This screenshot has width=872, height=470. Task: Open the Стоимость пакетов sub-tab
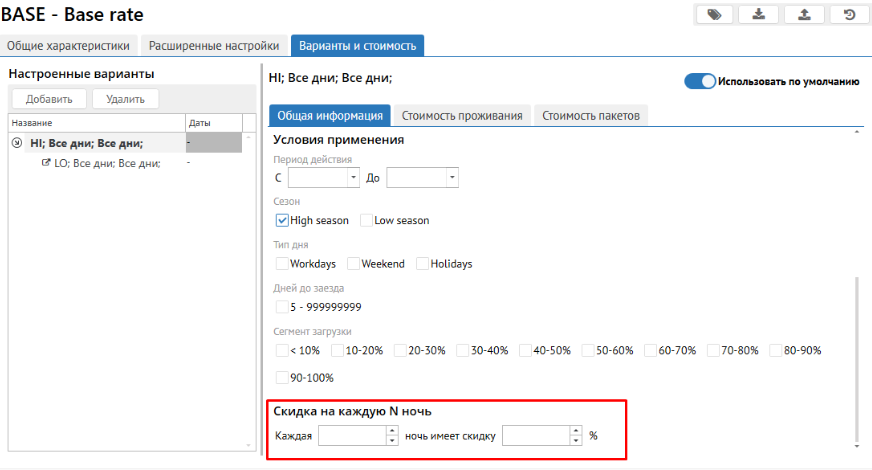[x=591, y=116]
